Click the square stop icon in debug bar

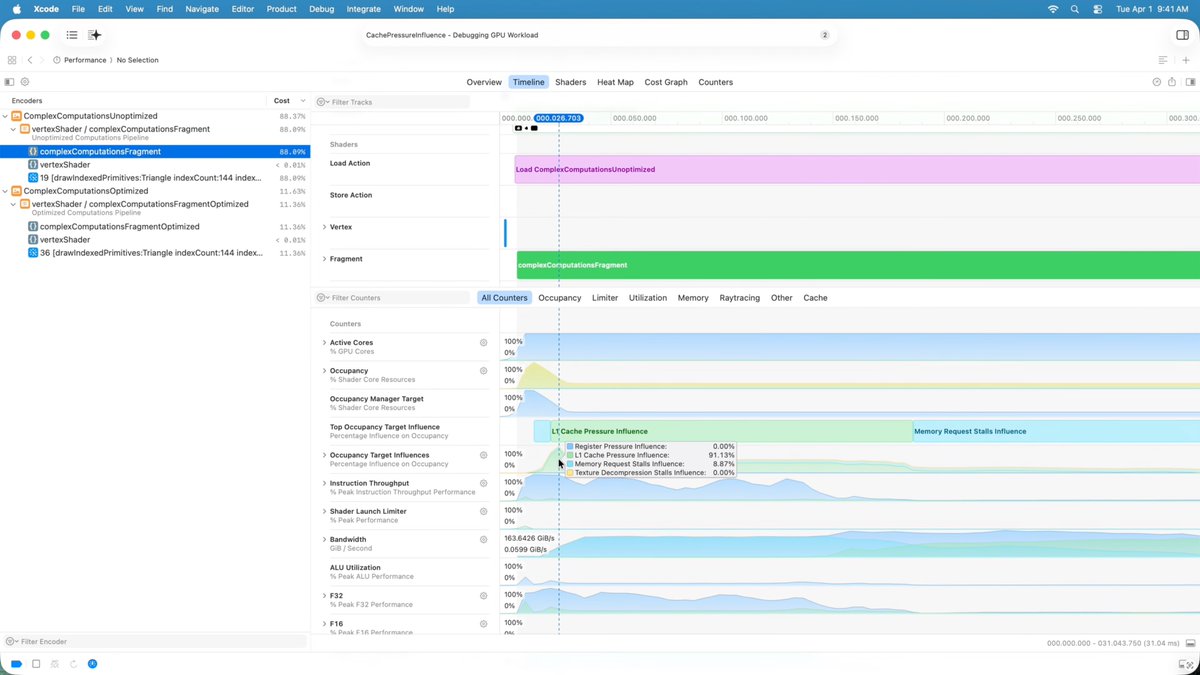pyautogui.click(x=36, y=664)
